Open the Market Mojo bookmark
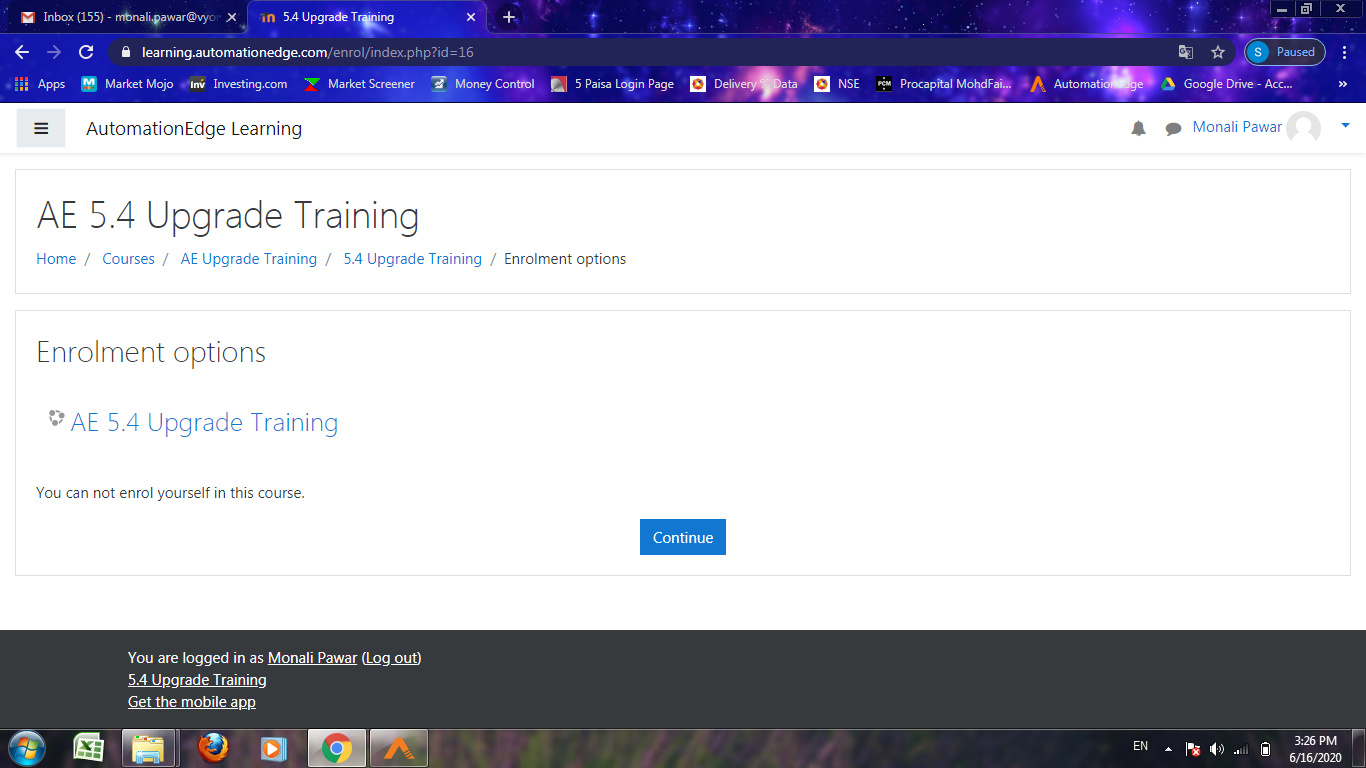This screenshot has width=1366, height=768. click(127, 84)
